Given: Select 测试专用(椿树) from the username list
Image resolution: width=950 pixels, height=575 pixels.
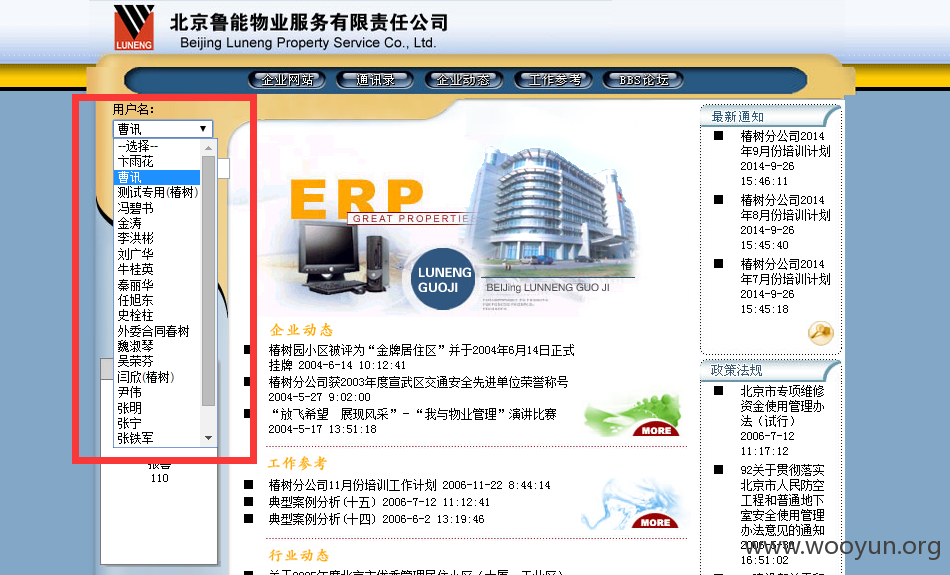Looking at the screenshot, I should point(157,192).
